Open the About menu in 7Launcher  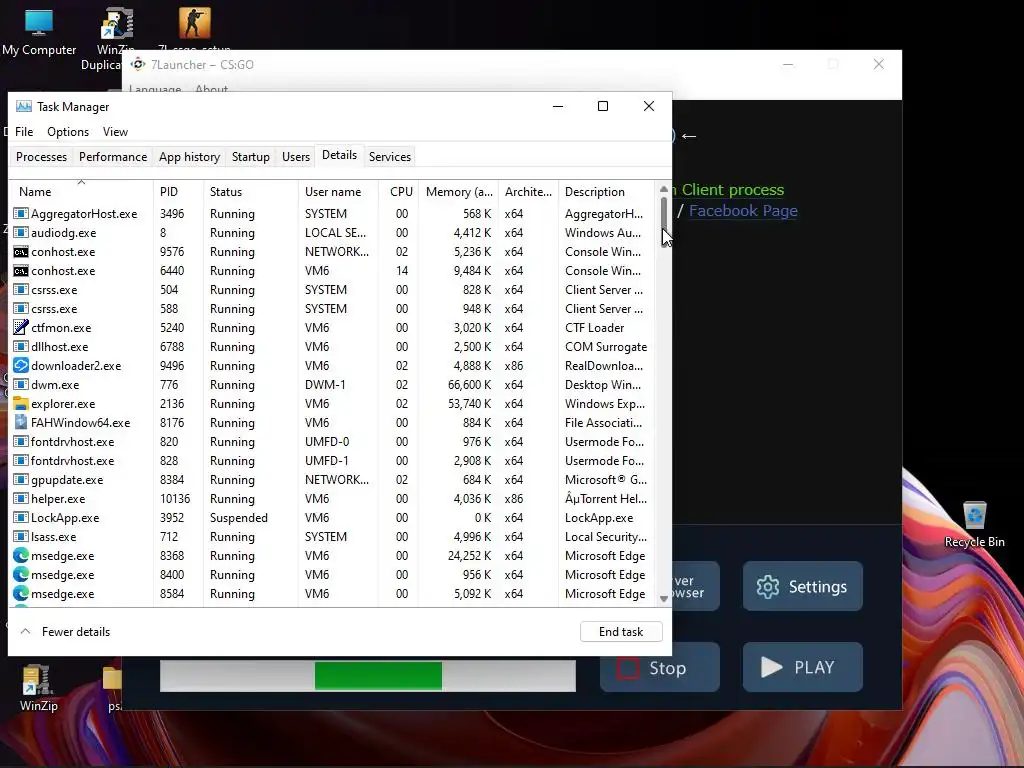click(212, 89)
